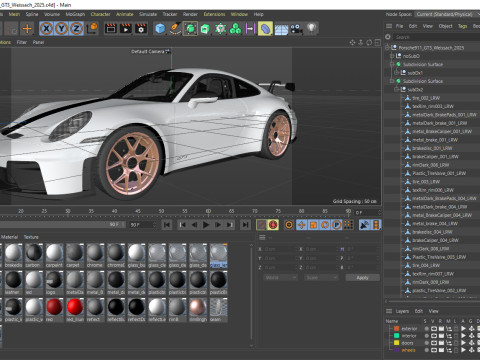Open the MoGraph Cloner icon
Viewport: 480px width, 360px height.
(x=220, y=29)
